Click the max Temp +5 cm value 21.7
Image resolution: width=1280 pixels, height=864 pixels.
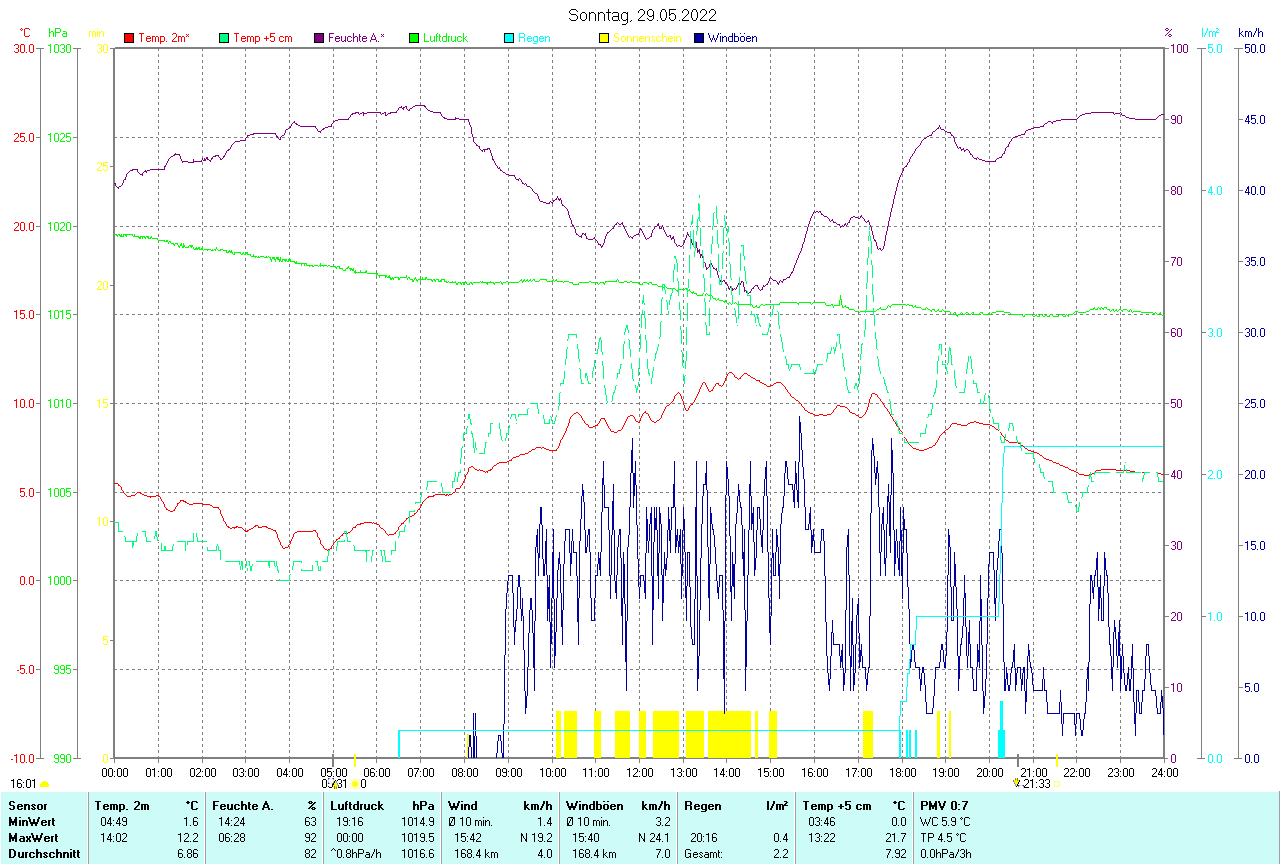point(895,838)
